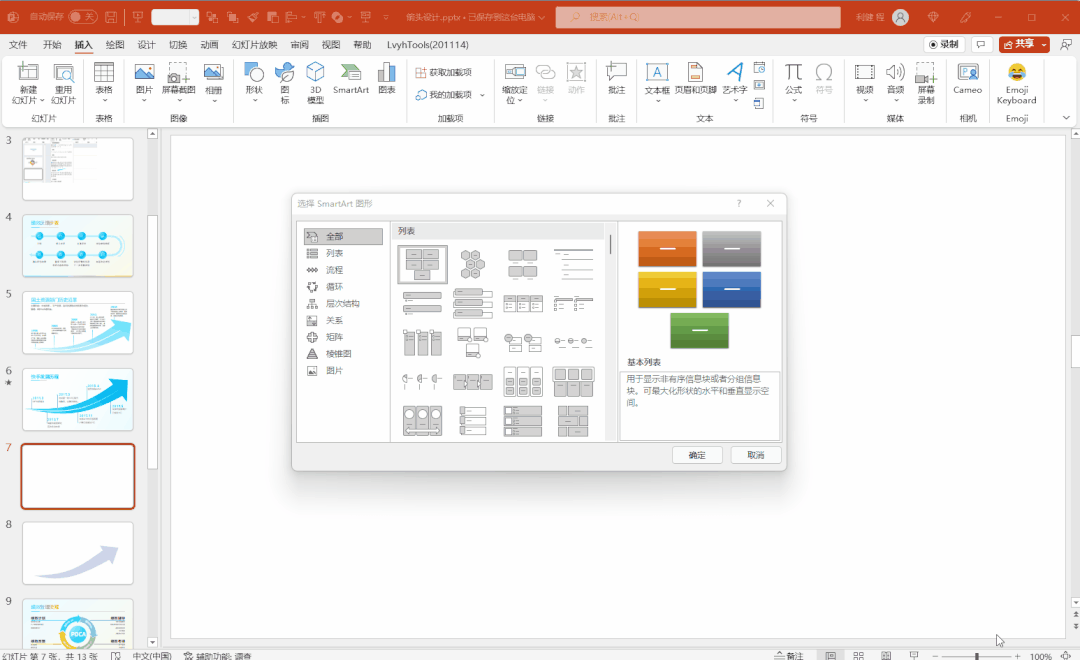
Task: Open 备注 (notes) in the status bar
Action: tap(789, 656)
